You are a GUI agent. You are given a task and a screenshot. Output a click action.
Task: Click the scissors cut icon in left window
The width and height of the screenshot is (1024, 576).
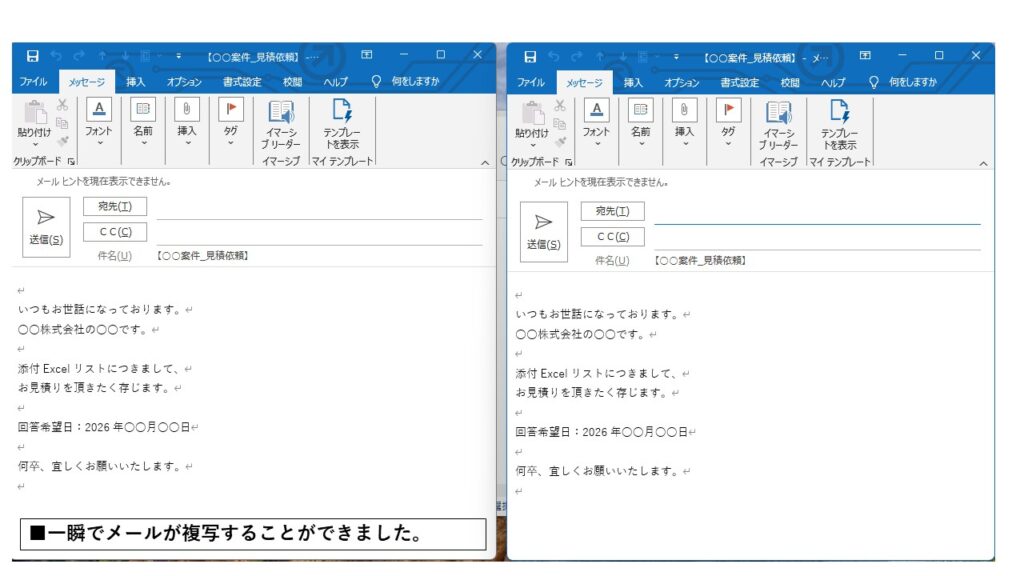point(62,104)
